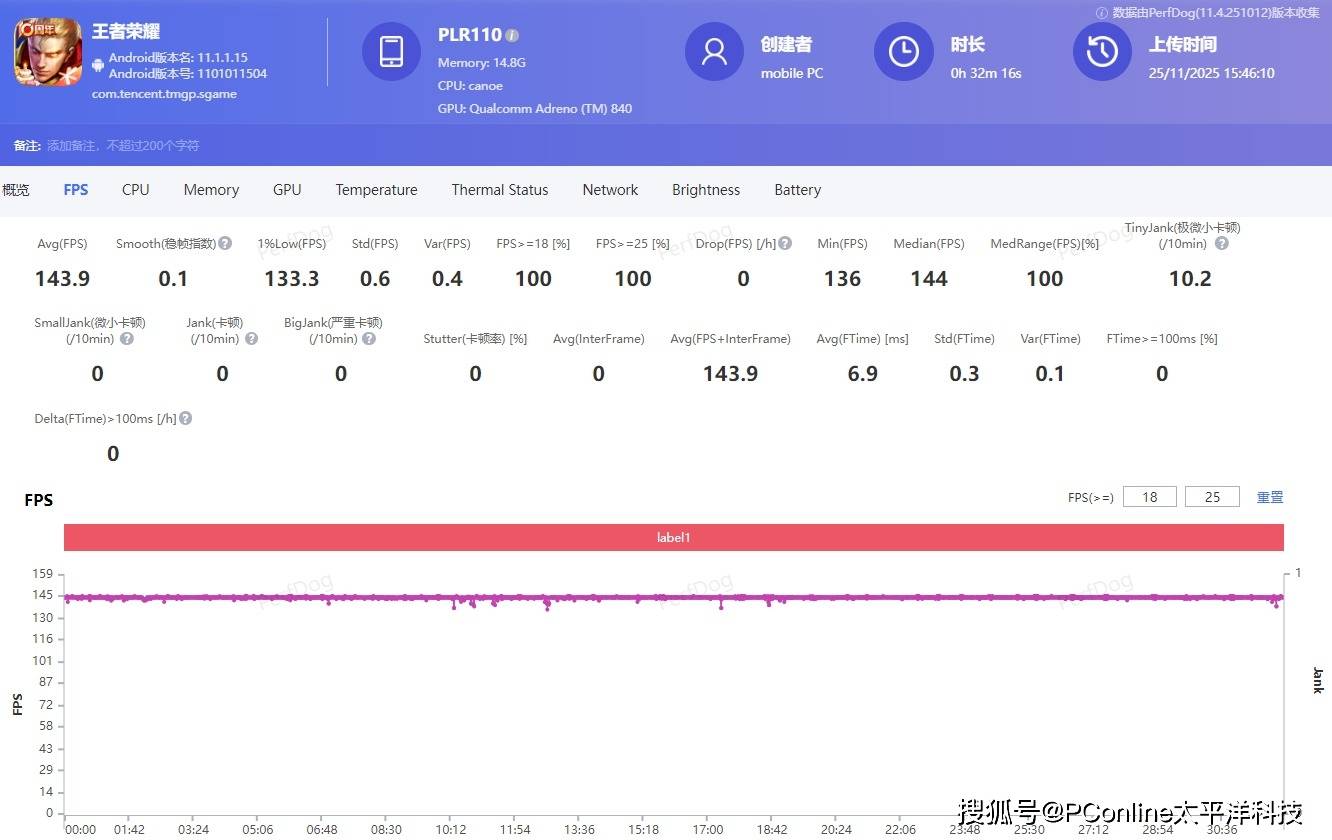Click the 重置 reset link
1332x840 pixels.
click(1269, 497)
